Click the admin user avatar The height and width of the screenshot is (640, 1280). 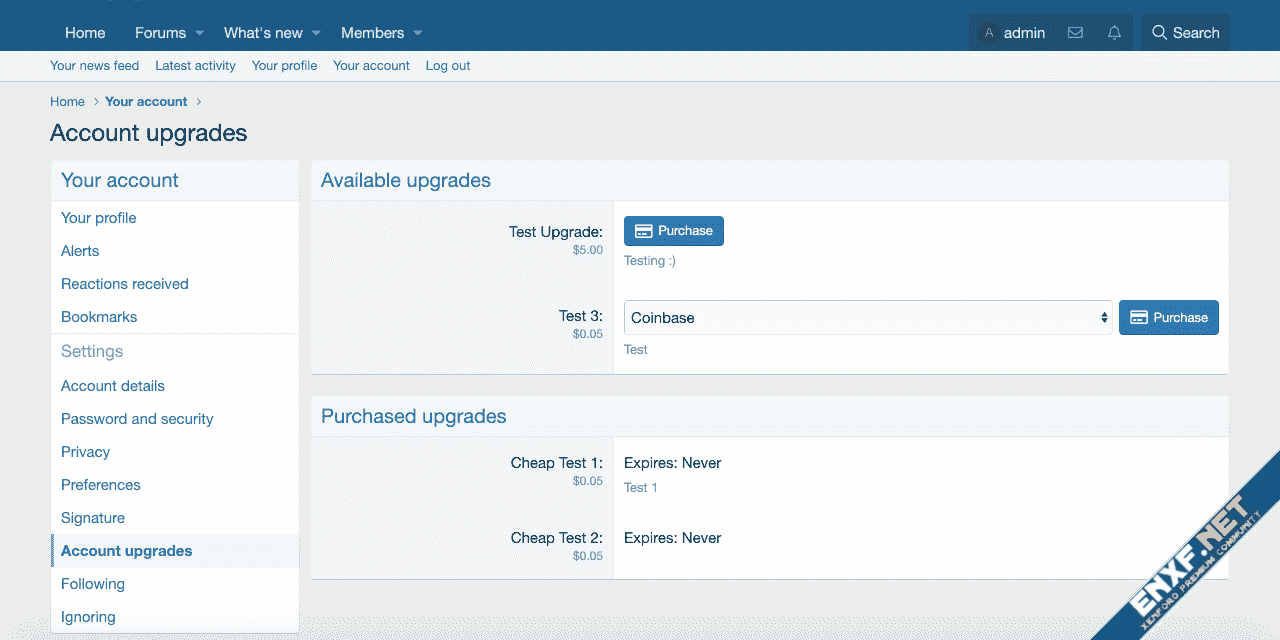pyautogui.click(x=989, y=33)
